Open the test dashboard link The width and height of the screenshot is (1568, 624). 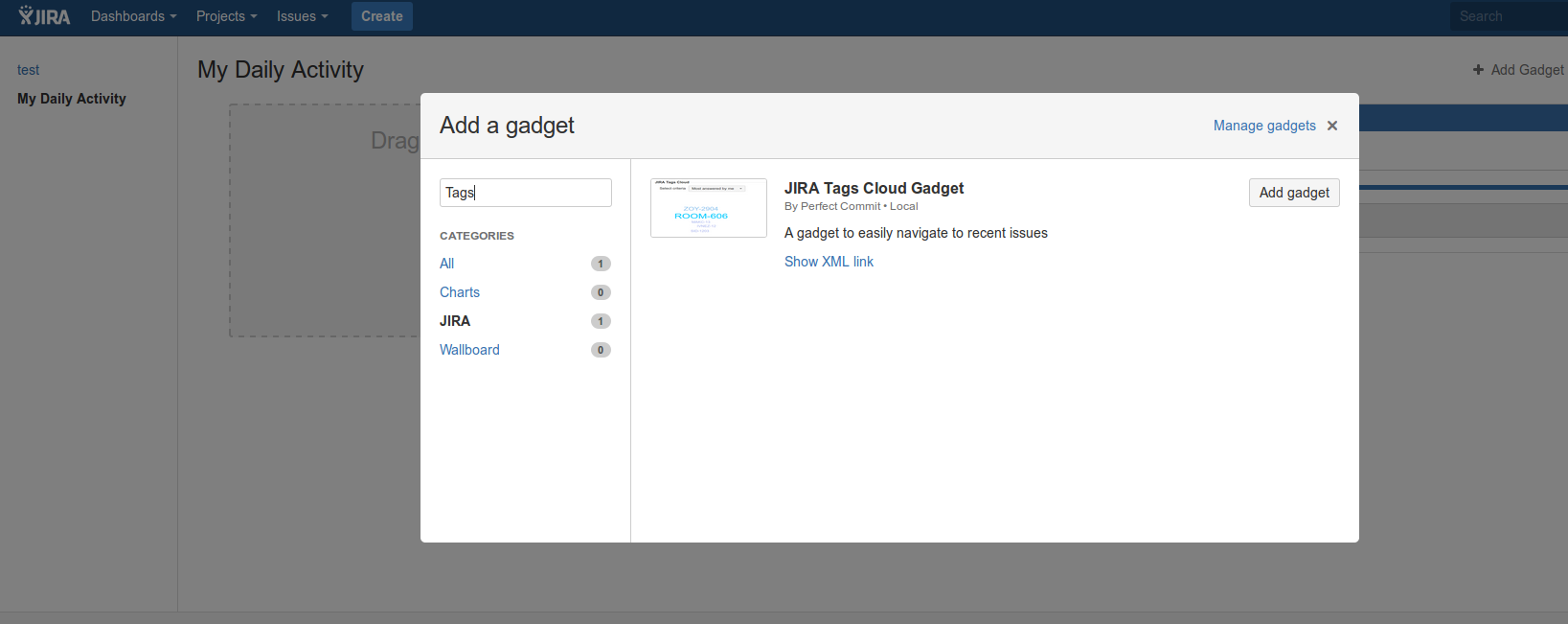tap(29, 70)
